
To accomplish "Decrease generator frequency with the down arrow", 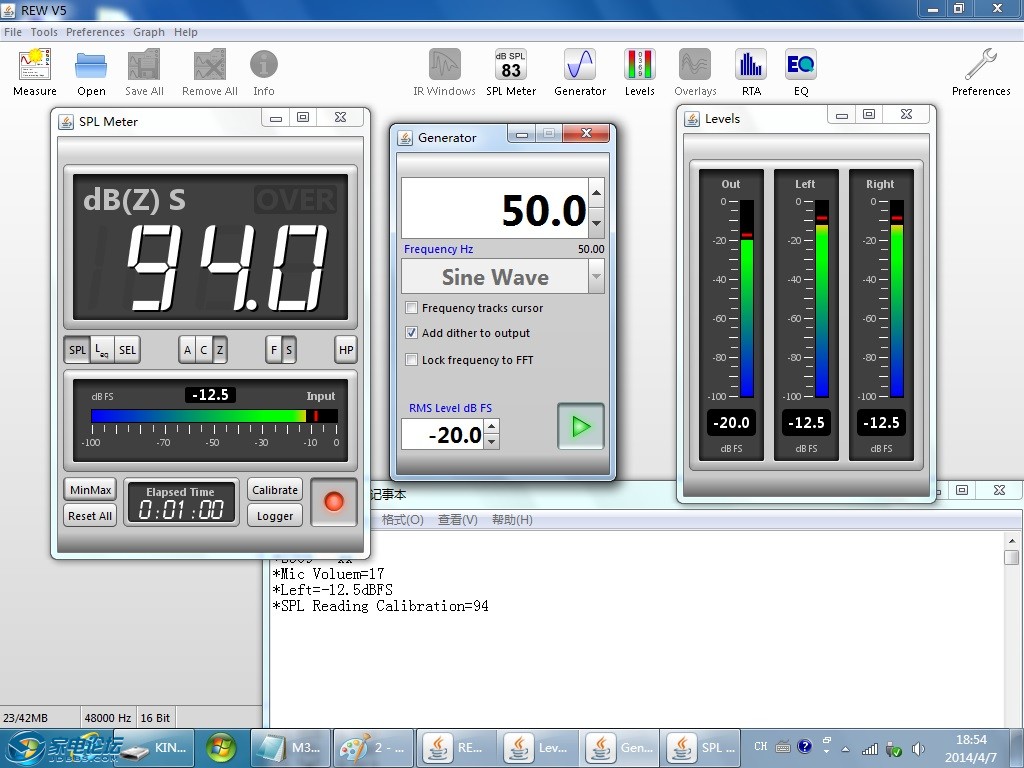I will pos(596,223).
